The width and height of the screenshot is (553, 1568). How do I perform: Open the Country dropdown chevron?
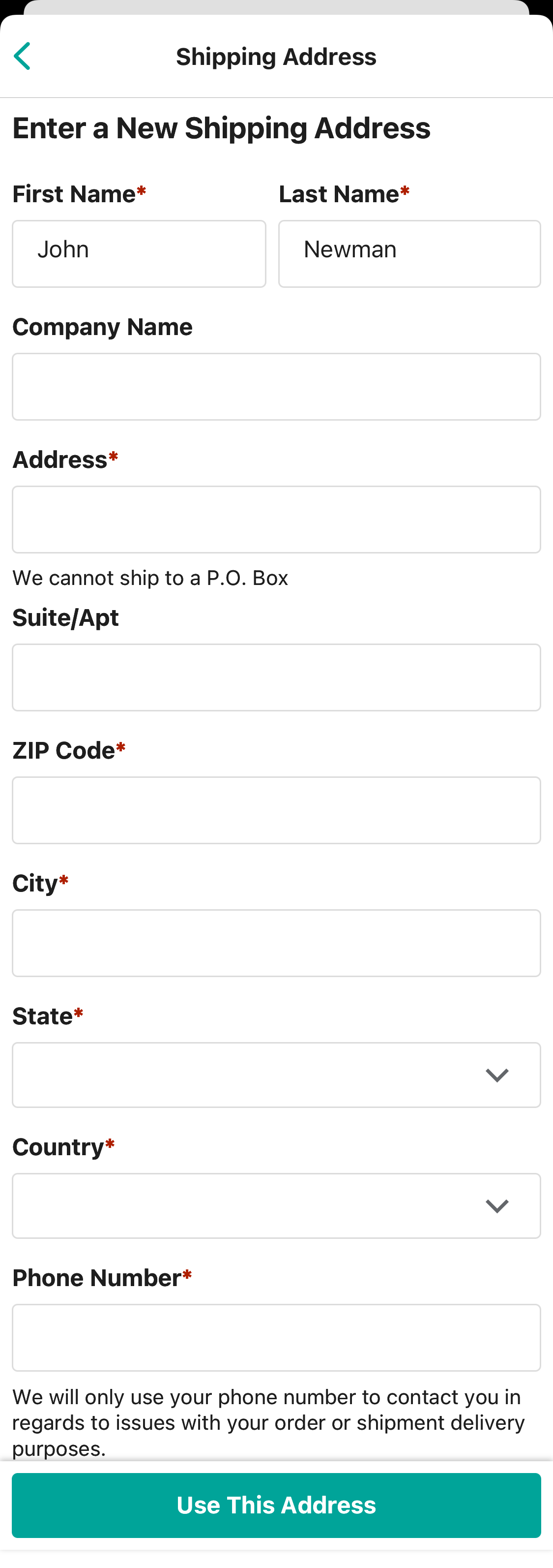pyautogui.click(x=497, y=1205)
